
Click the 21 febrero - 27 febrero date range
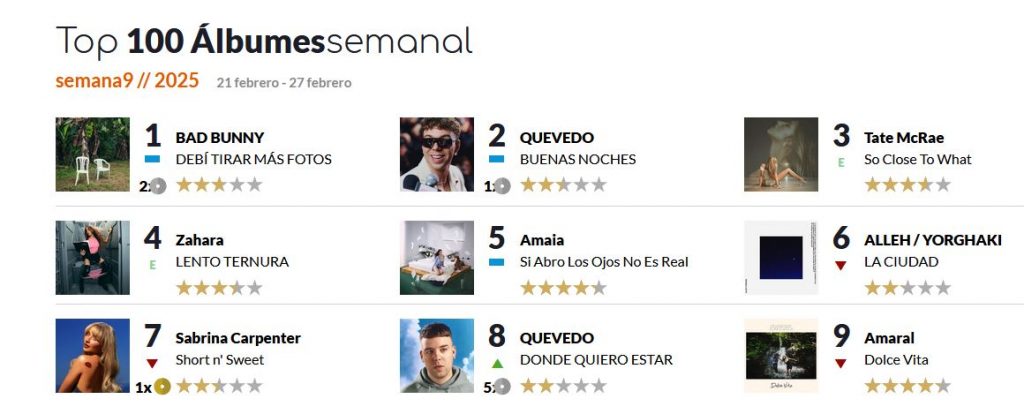284,83
